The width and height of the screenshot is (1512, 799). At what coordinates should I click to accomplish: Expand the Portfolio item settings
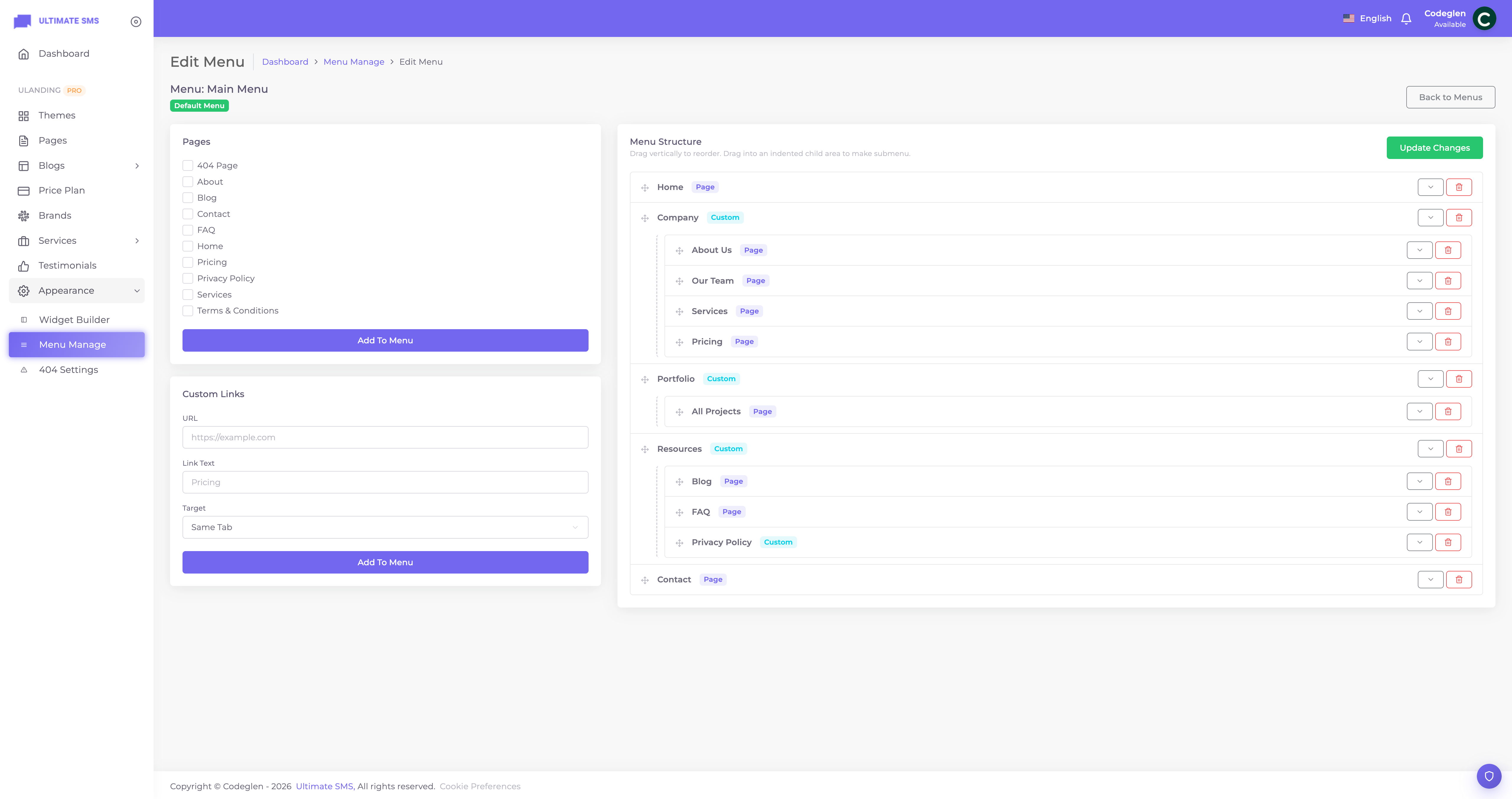click(x=1430, y=379)
